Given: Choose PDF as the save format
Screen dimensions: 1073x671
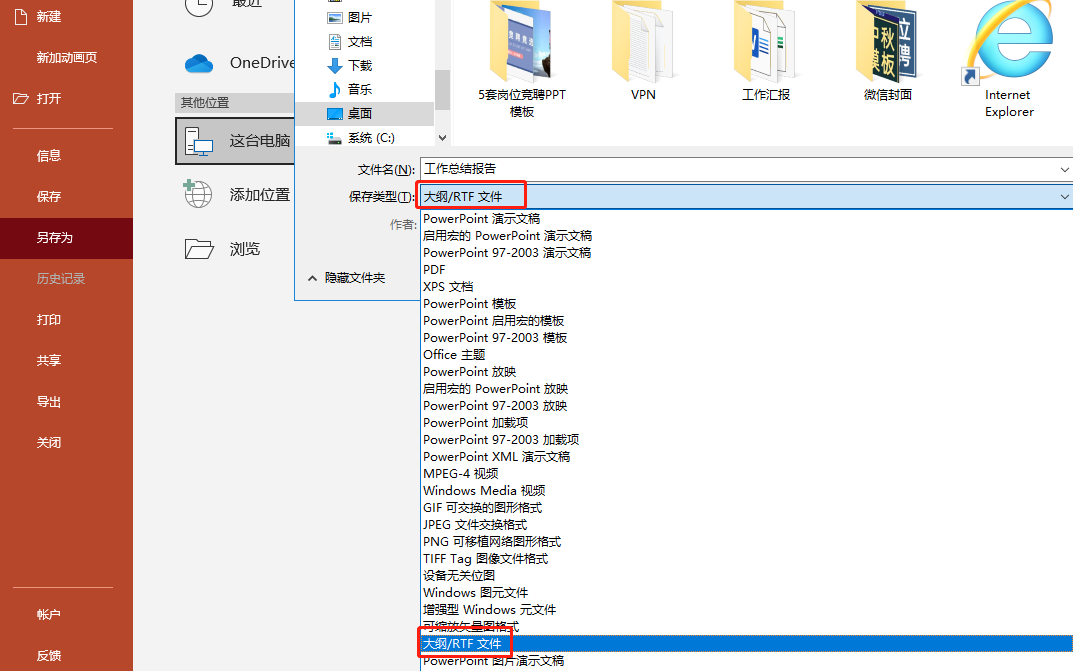Looking at the screenshot, I should coord(433,269).
